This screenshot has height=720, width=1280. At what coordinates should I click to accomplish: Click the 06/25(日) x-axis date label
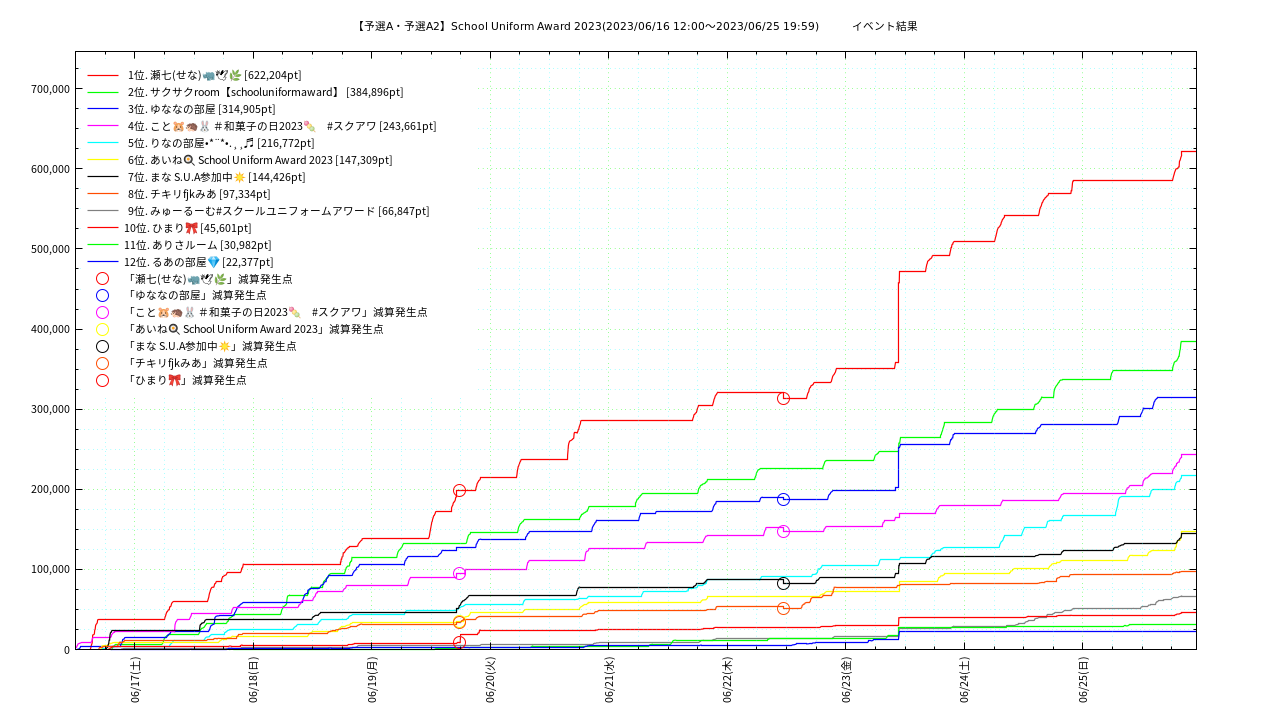(1083, 680)
